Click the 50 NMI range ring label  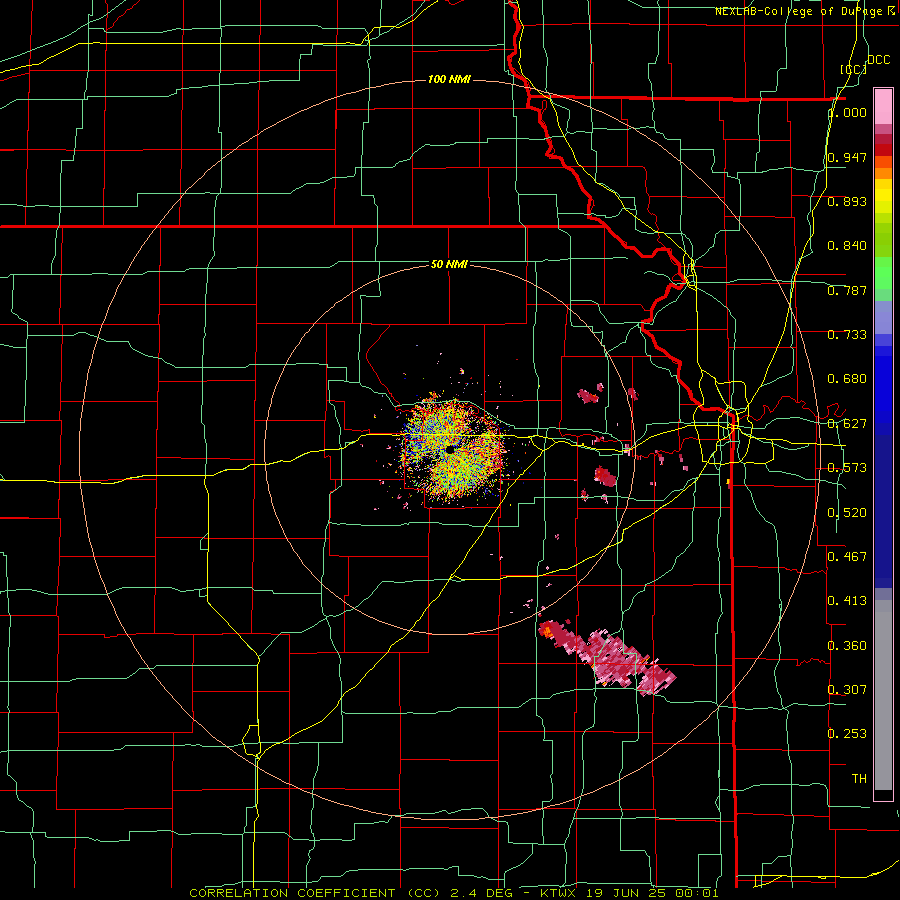[x=449, y=264]
